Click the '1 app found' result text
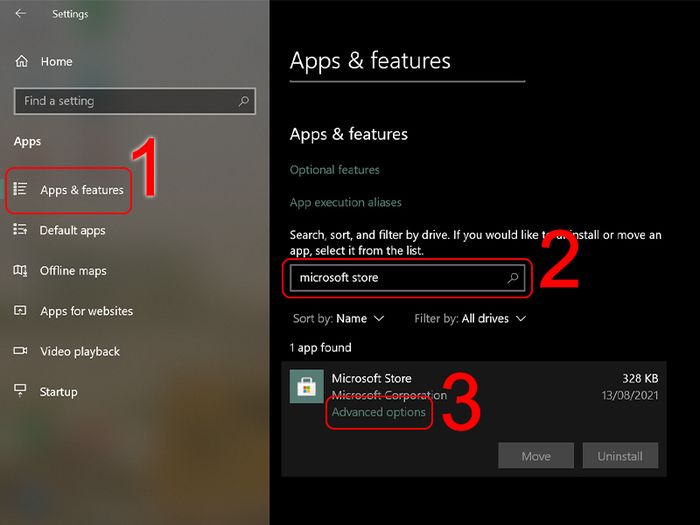 click(321, 348)
